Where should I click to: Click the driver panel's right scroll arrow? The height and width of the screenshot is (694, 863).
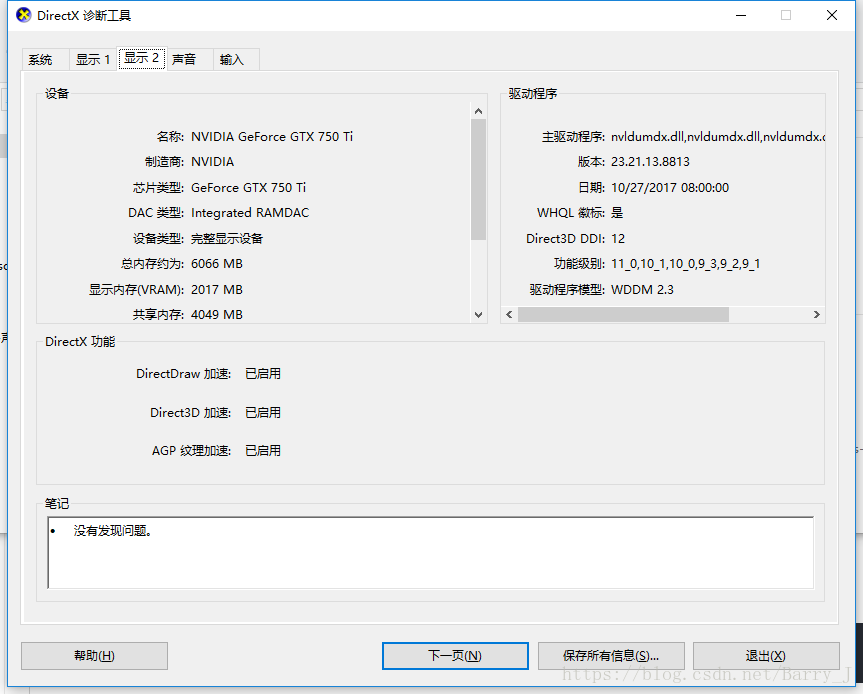(x=817, y=314)
